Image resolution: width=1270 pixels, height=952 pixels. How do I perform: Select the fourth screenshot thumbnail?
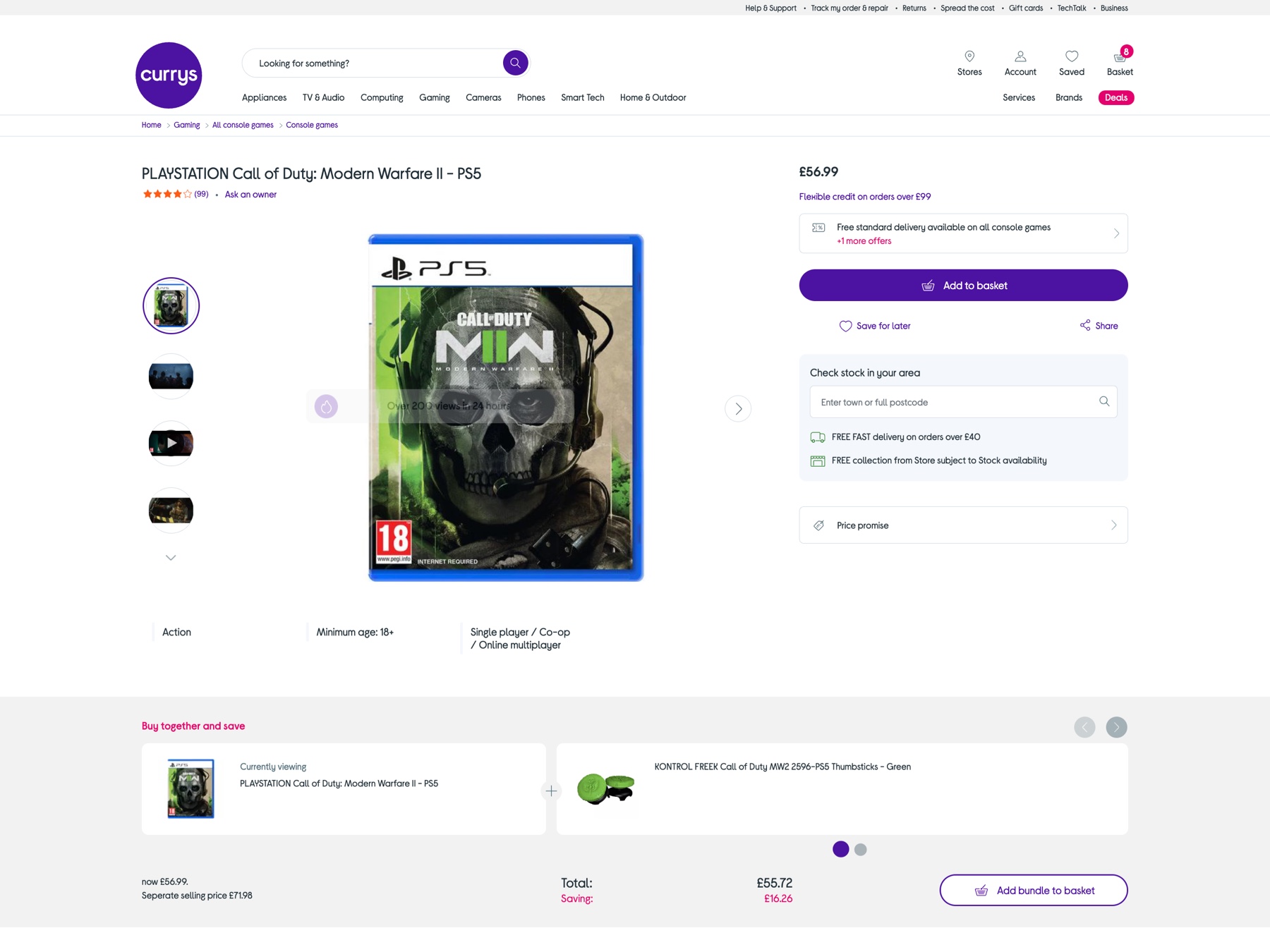coord(171,510)
